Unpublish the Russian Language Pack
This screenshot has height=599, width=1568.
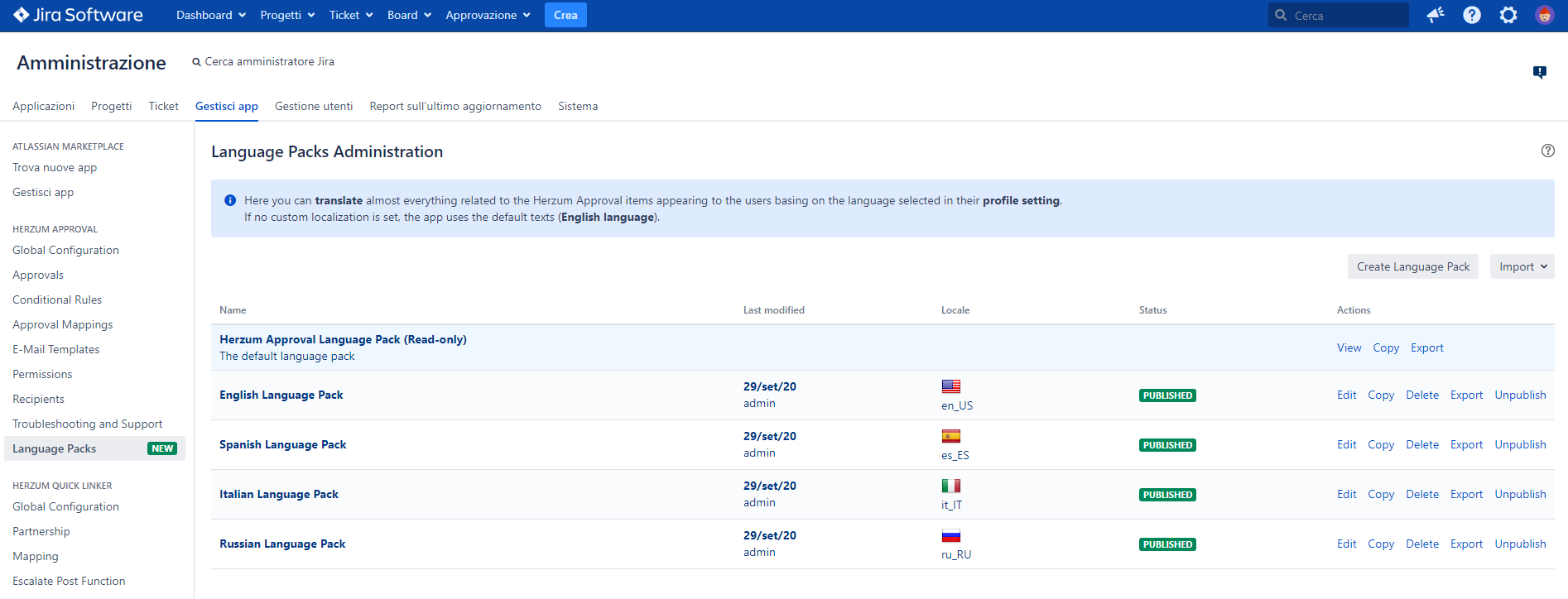tap(1520, 544)
